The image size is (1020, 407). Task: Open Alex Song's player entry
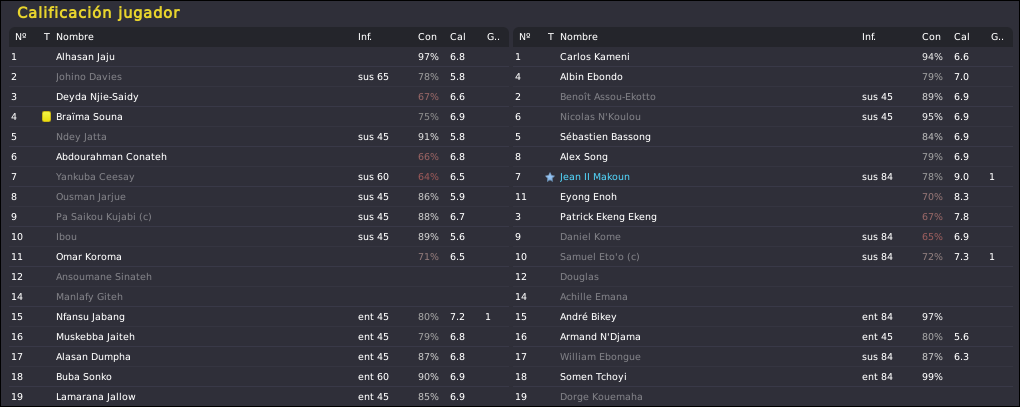pos(584,157)
